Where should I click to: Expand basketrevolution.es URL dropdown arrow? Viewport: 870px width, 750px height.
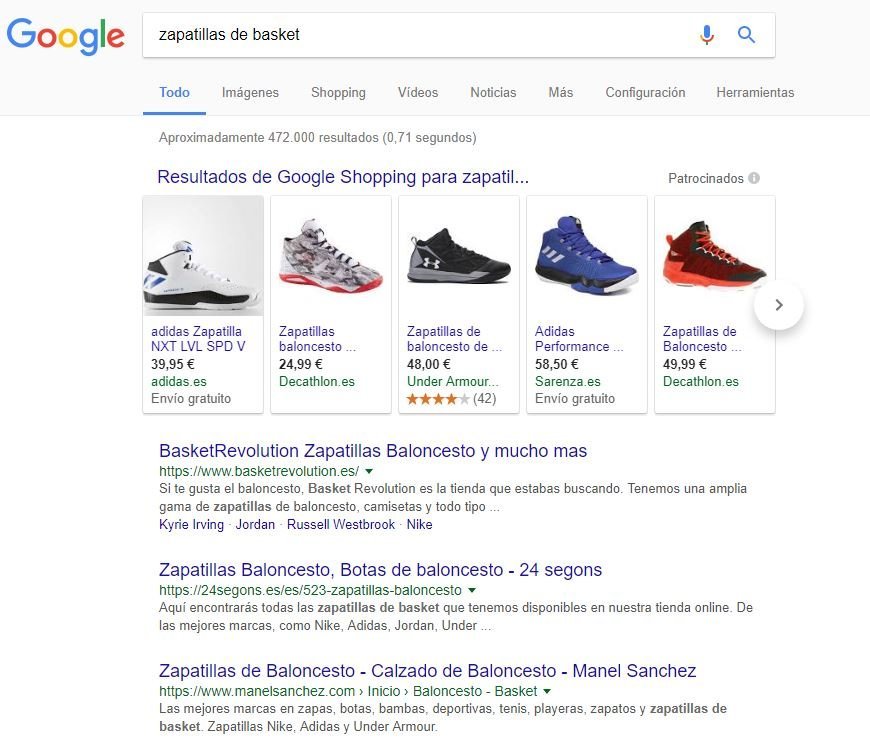coord(369,471)
